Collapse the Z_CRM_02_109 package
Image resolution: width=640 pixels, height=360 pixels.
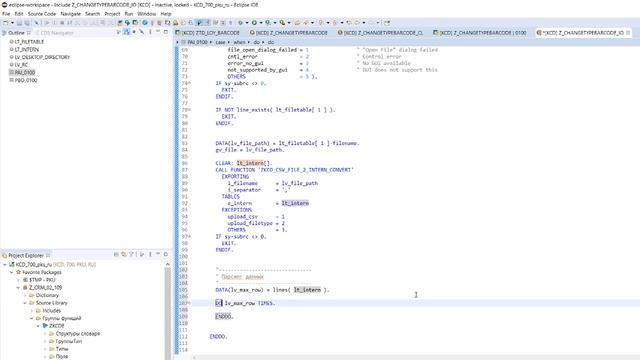[18, 288]
